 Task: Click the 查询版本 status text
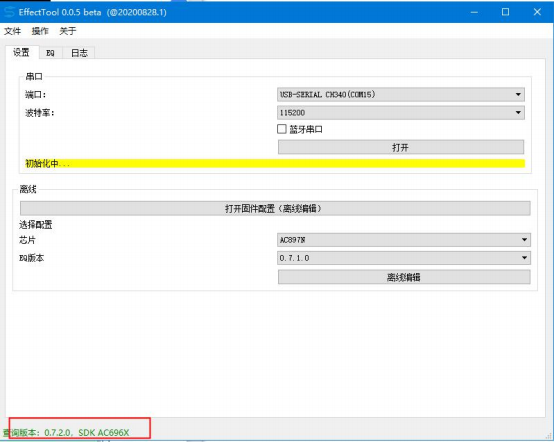point(66,432)
